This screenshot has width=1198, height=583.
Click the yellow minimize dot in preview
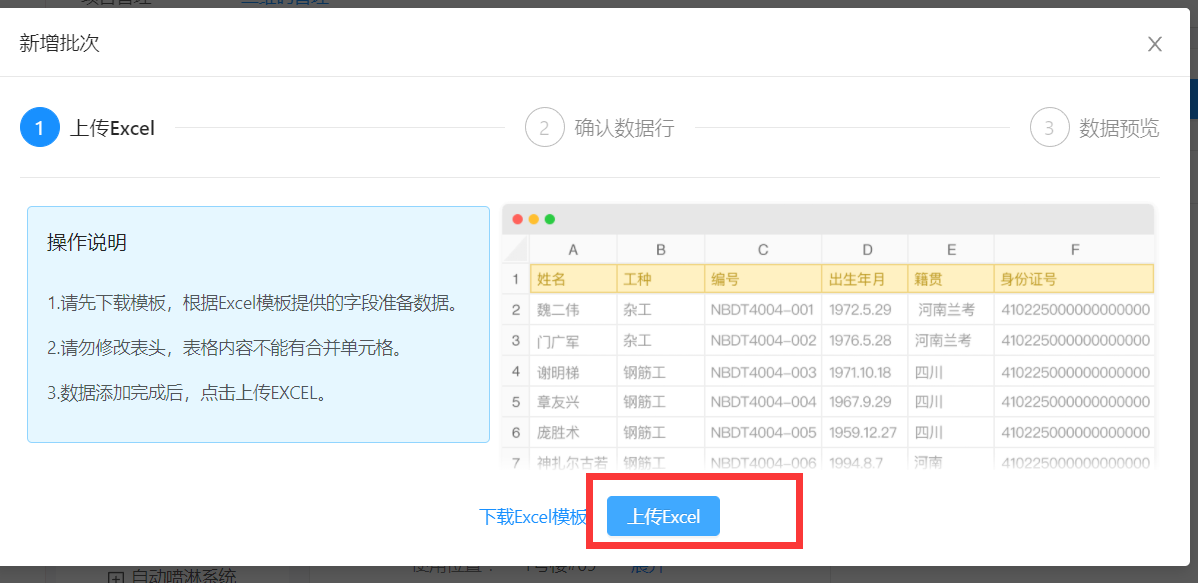coord(534,219)
